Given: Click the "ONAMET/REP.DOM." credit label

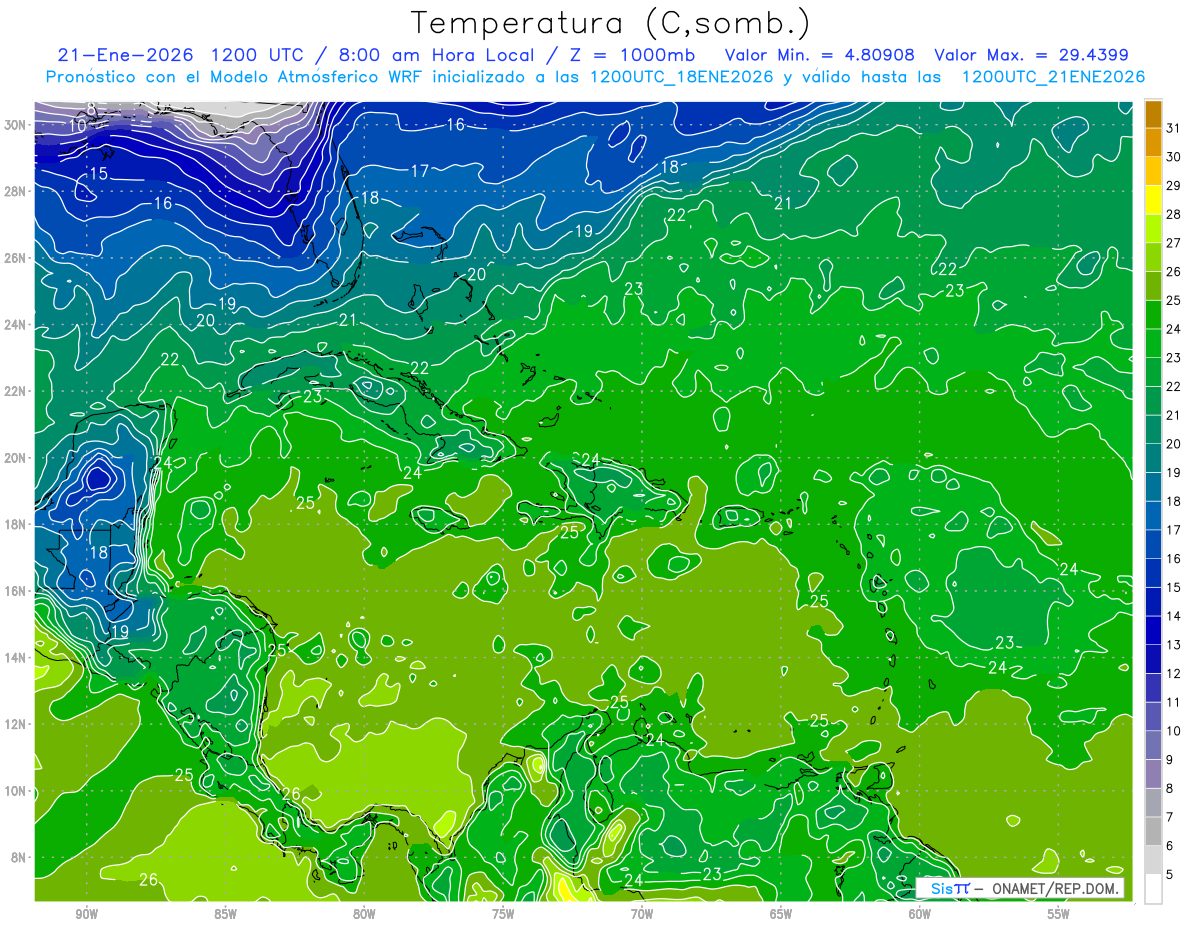Looking at the screenshot, I should tap(1054, 888).
